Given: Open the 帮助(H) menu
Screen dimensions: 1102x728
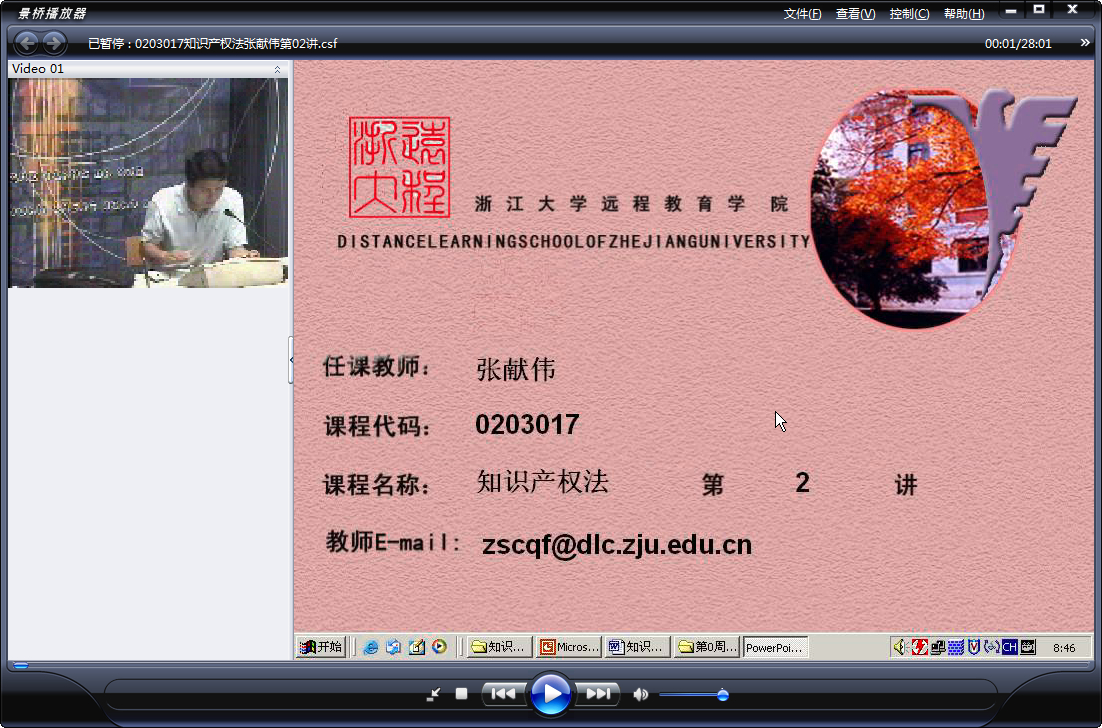Looking at the screenshot, I should click(x=964, y=14).
